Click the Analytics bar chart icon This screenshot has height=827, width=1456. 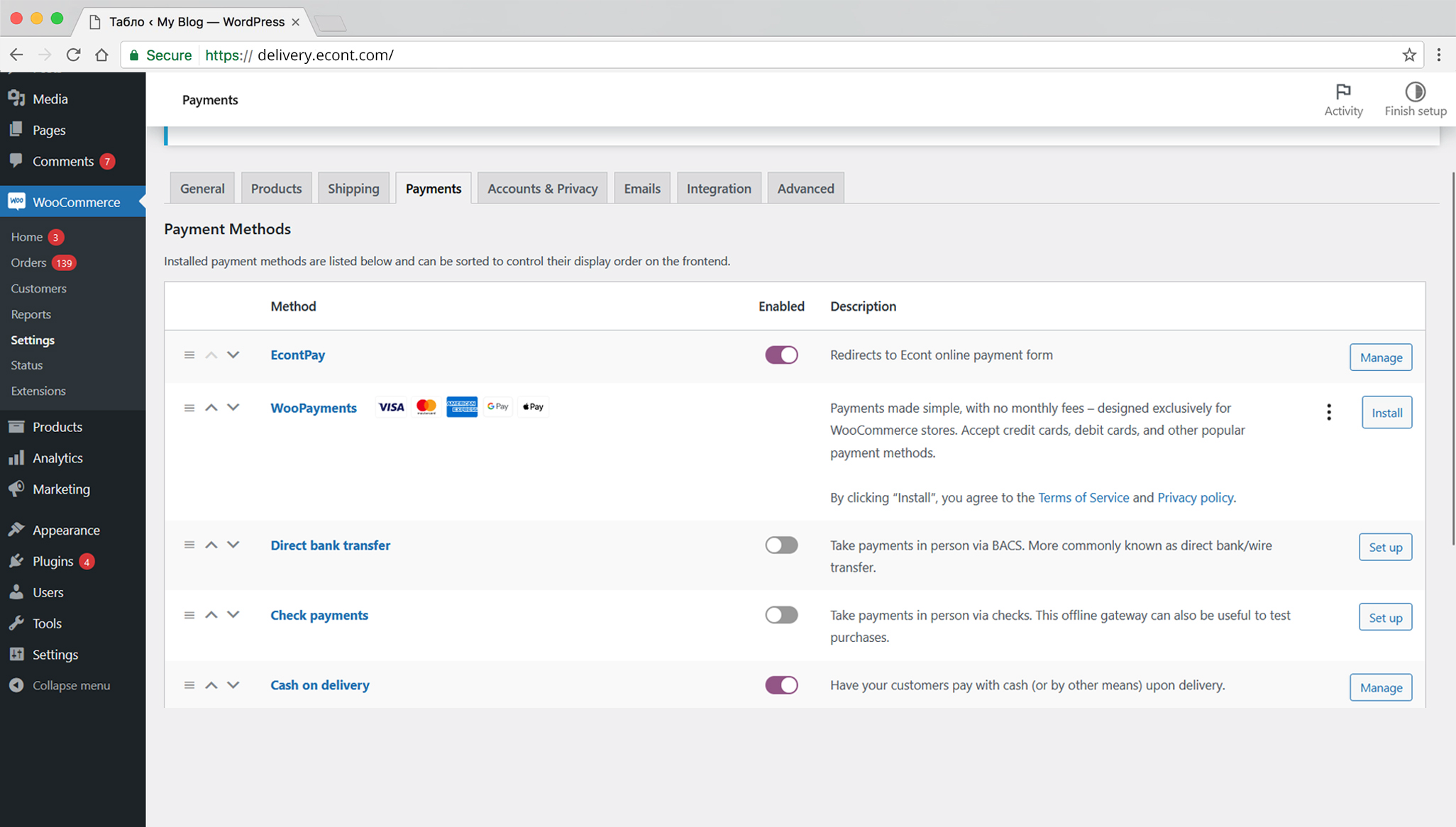coord(16,457)
